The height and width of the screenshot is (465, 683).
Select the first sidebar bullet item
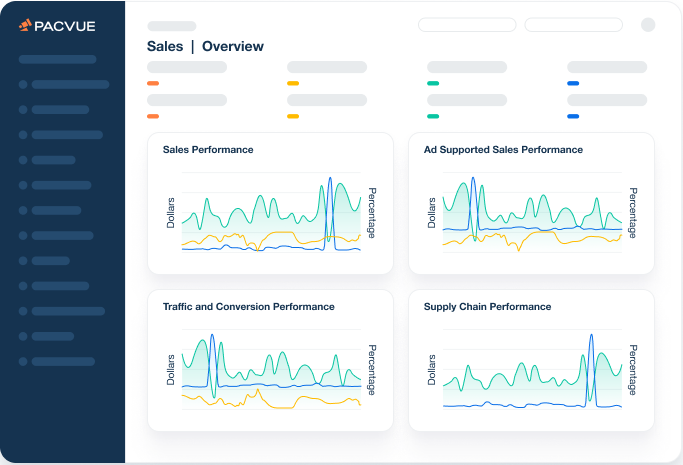(x=64, y=84)
